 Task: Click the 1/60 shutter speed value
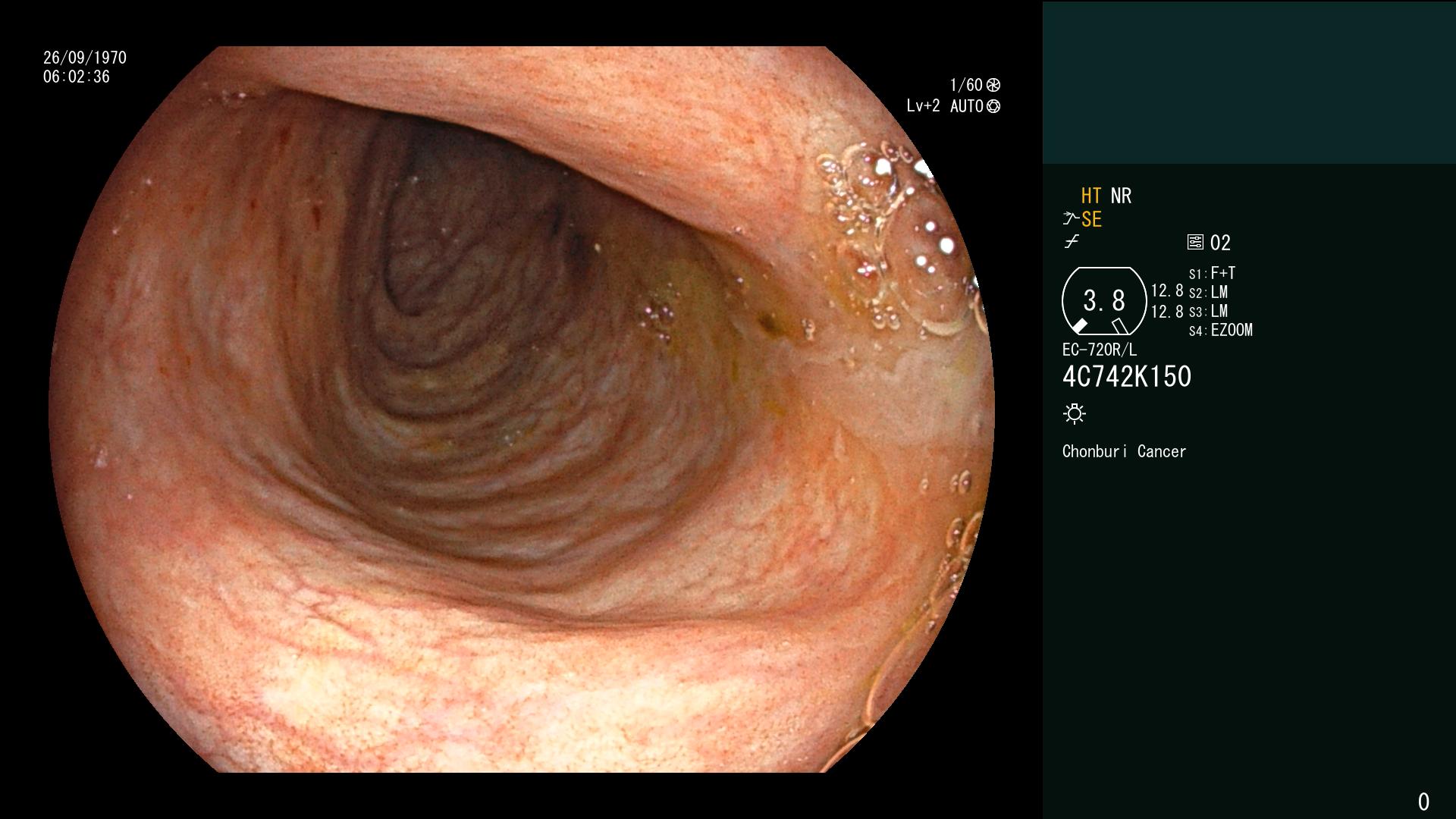point(966,86)
